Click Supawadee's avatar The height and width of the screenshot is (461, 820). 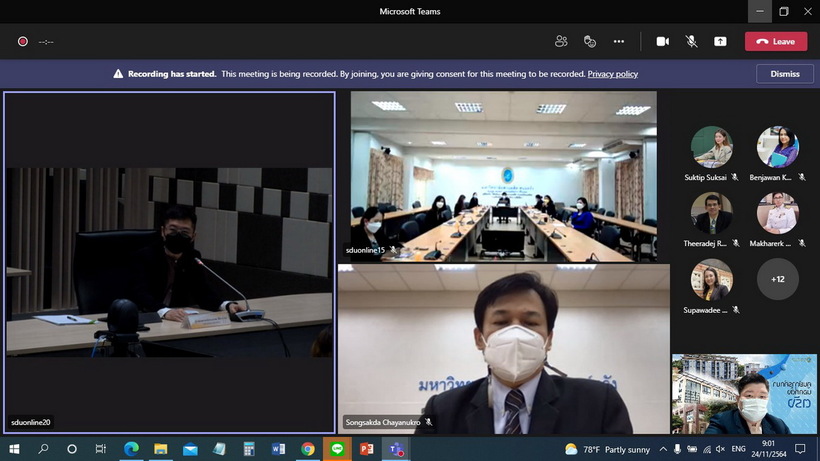[711, 279]
